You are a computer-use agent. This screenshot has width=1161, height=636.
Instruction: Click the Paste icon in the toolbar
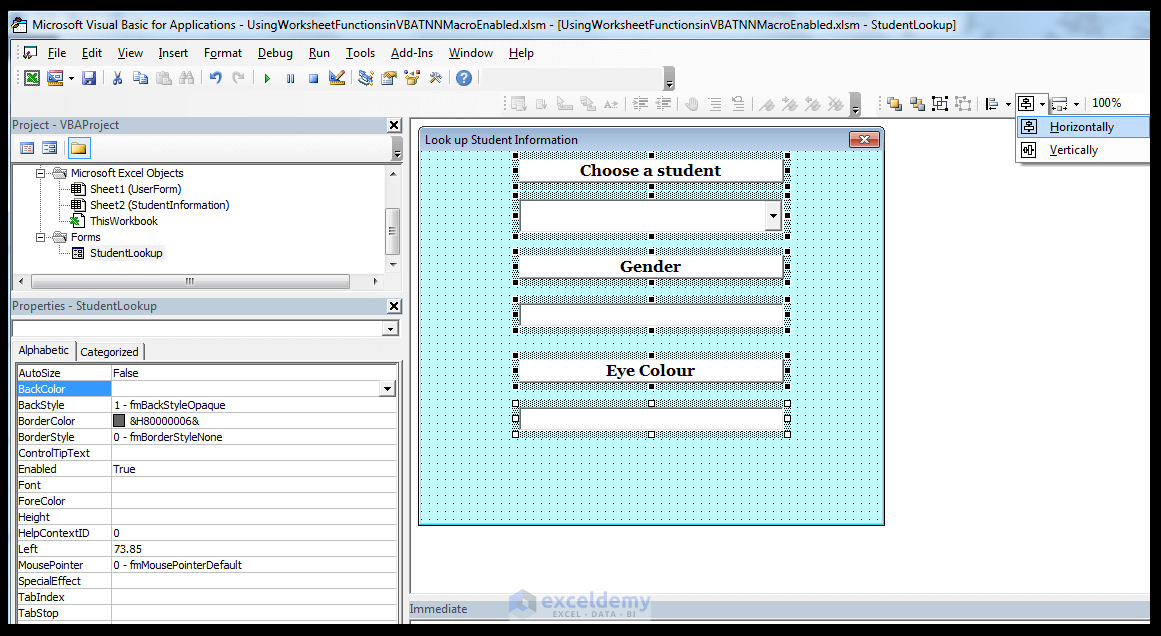(x=164, y=78)
